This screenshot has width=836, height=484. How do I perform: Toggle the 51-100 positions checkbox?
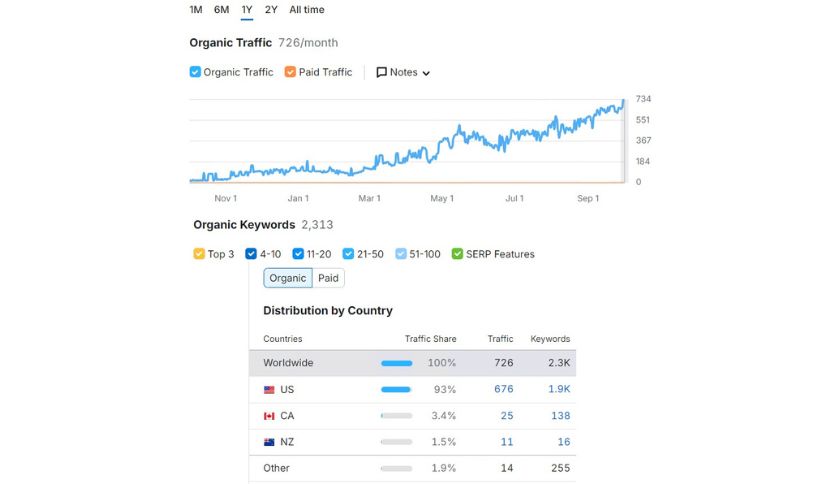point(401,254)
